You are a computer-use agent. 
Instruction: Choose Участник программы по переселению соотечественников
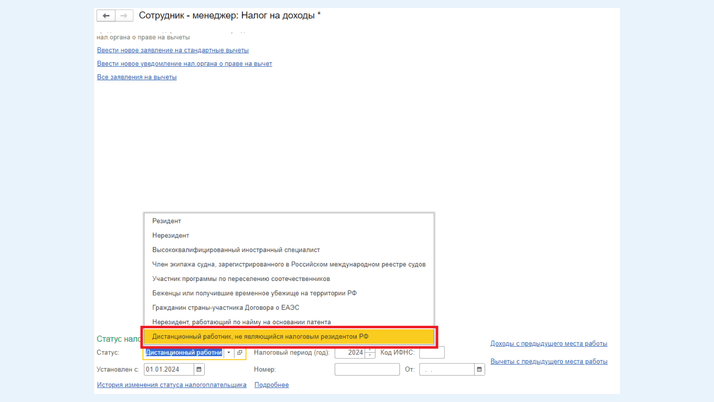click(289, 279)
